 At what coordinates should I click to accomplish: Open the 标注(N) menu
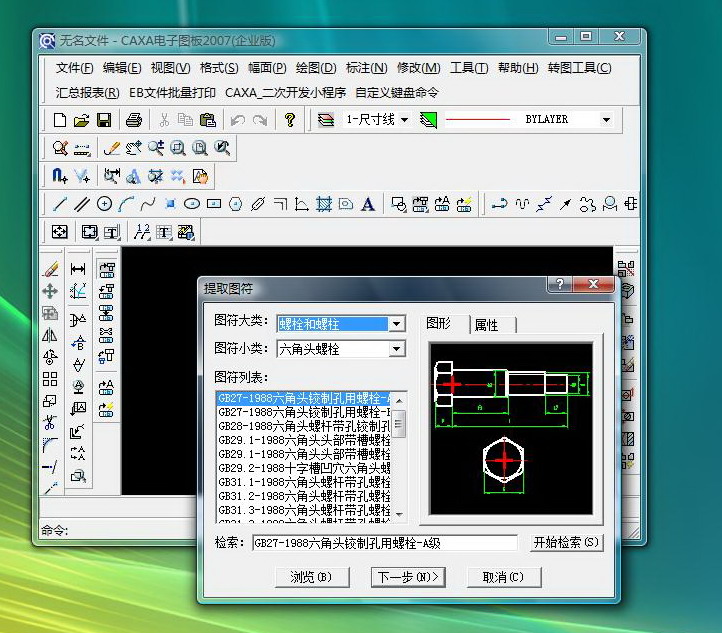click(x=367, y=68)
